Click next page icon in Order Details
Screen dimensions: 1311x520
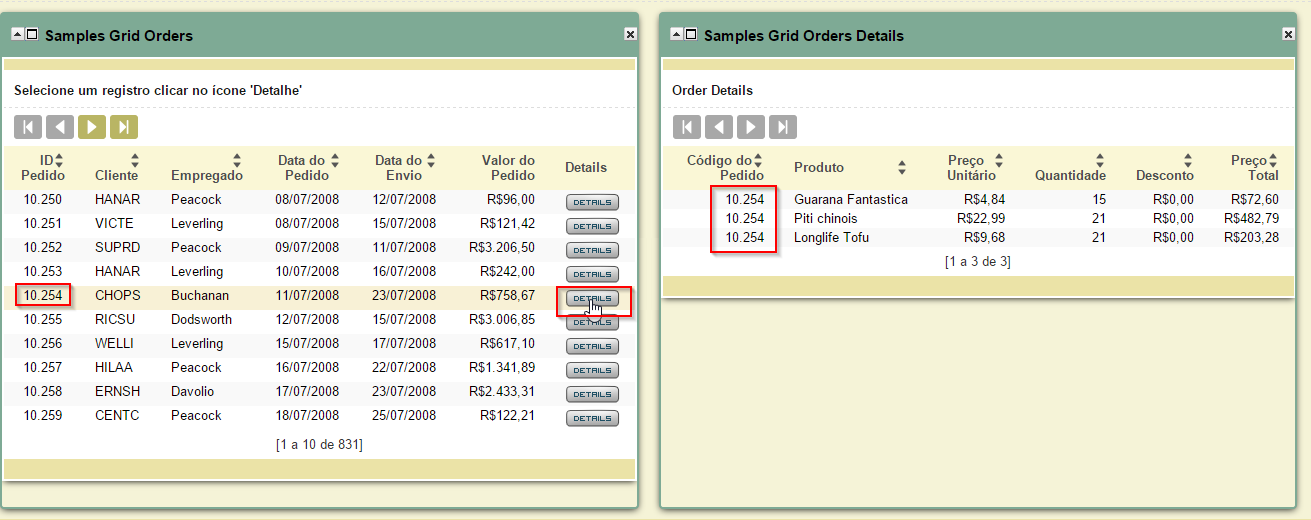[751, 127]
